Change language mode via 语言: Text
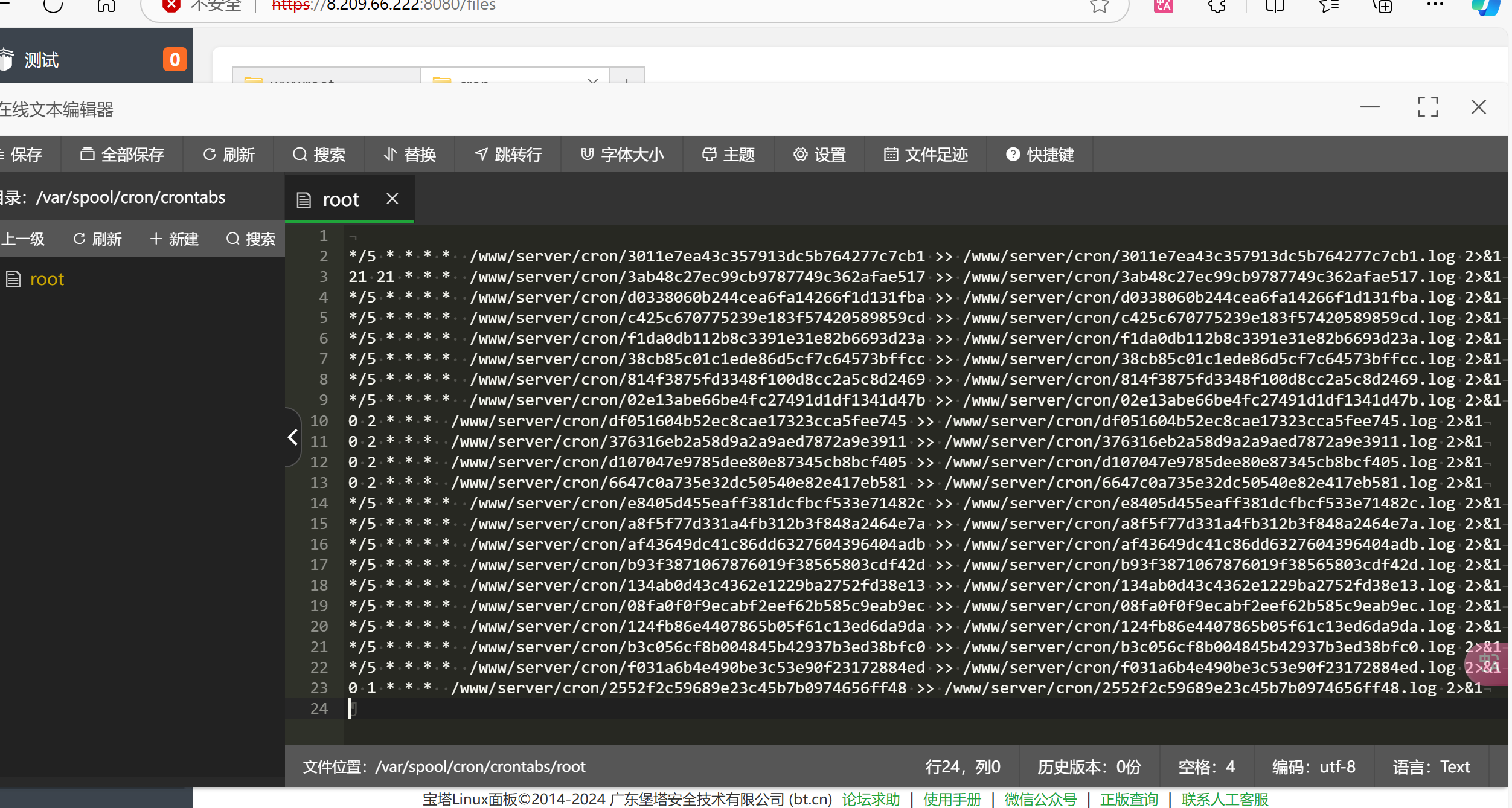1512x808 pixels. (x=1432, y=767)
